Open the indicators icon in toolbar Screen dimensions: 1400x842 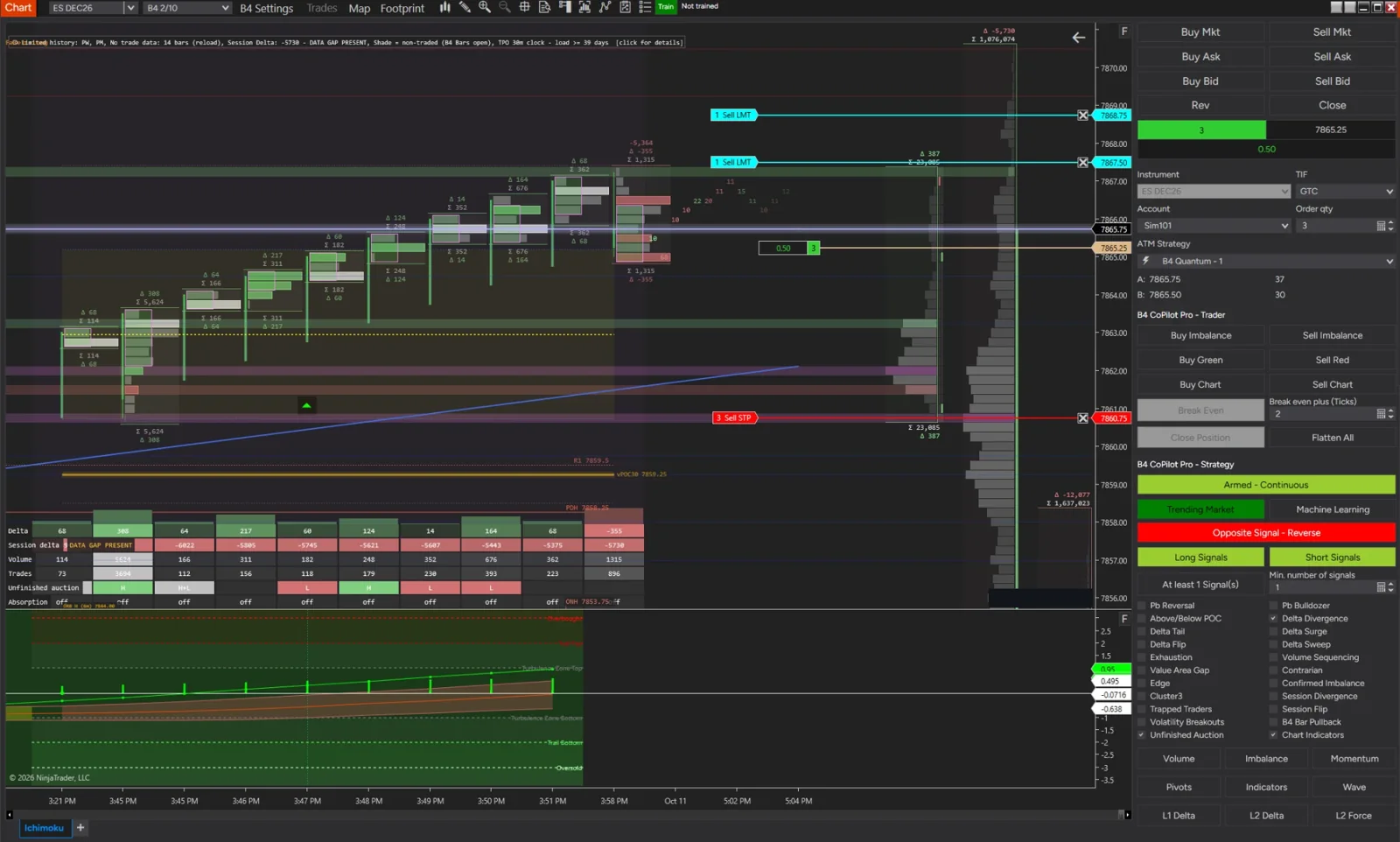tap(605, 7)
